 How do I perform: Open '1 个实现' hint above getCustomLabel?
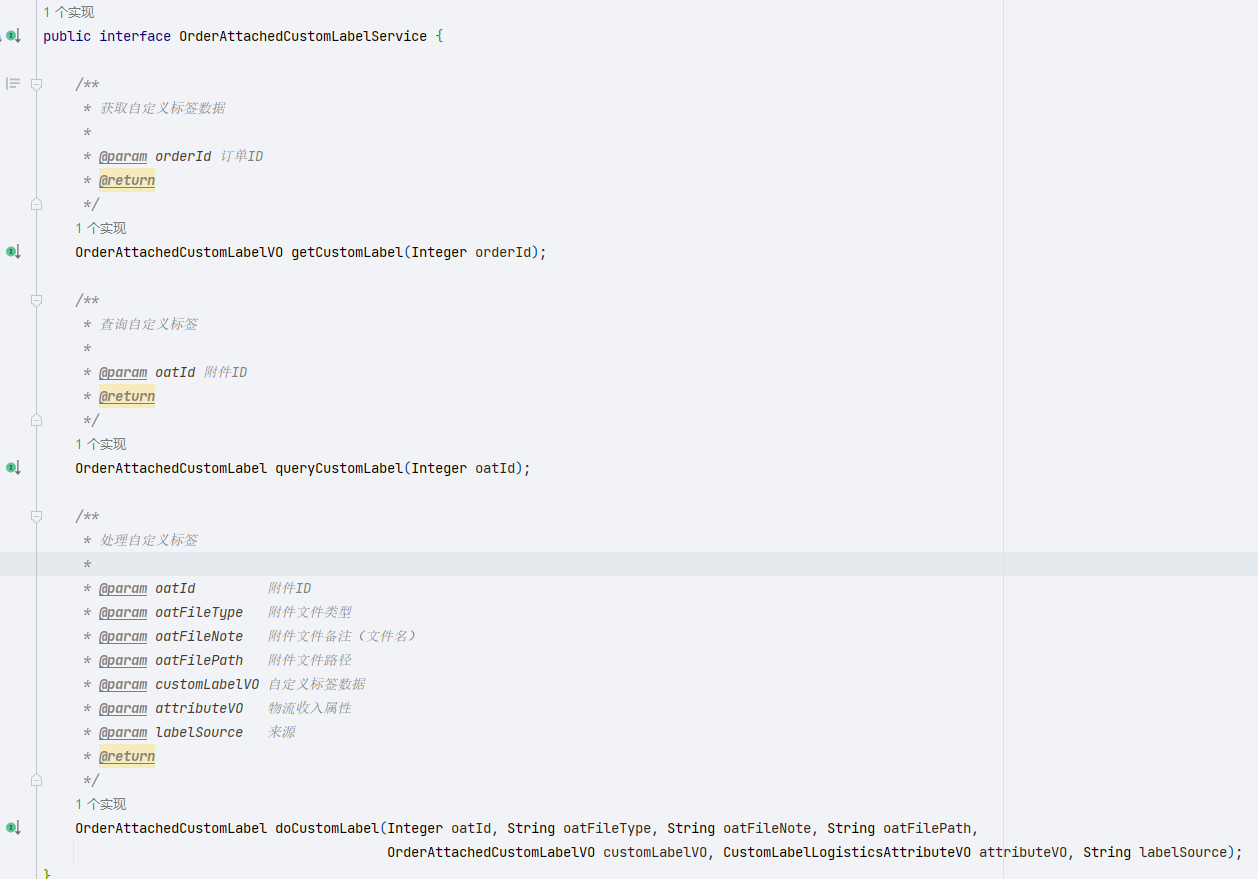(x=100, y=228)
